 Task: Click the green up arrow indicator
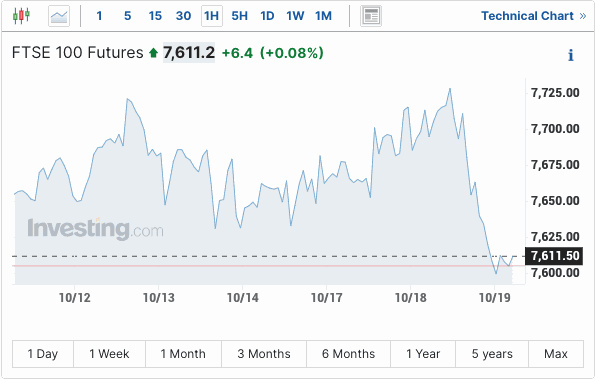pos(153,53)
